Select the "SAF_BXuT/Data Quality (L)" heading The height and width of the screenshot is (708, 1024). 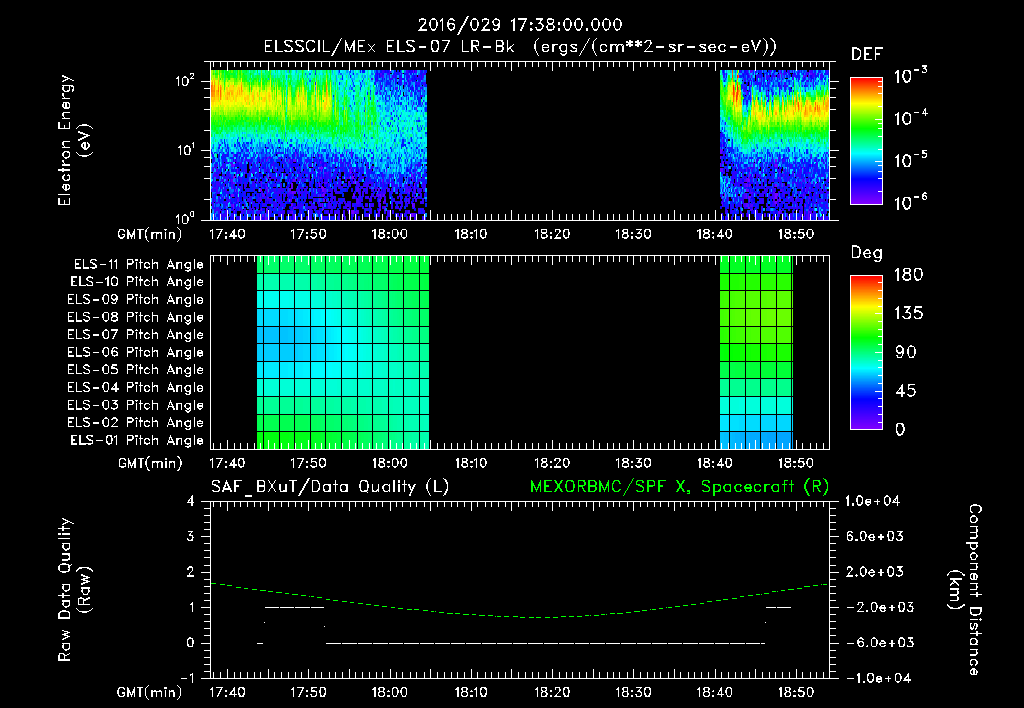(330, 487)
